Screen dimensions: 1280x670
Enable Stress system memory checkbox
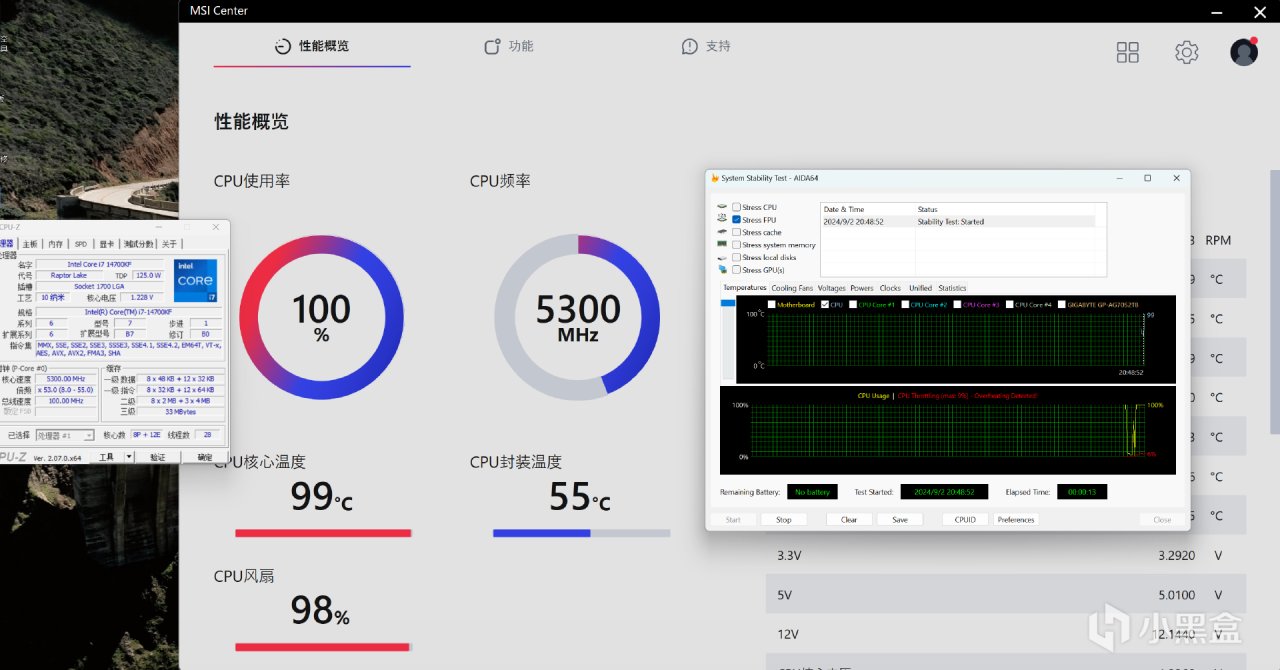[737, 244]
